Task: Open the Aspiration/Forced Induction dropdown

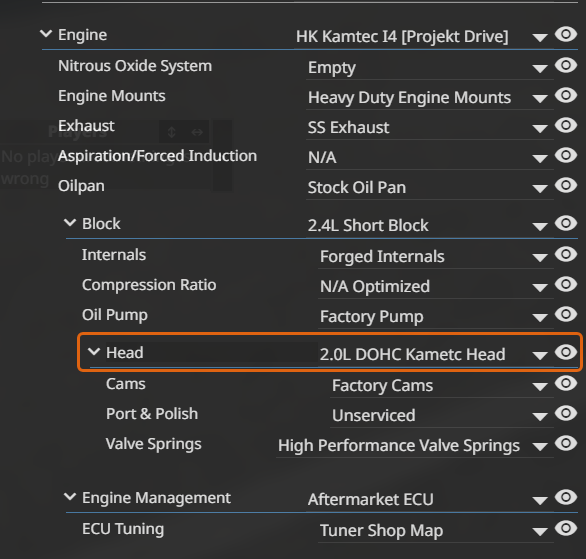Action: coord(540,159)
